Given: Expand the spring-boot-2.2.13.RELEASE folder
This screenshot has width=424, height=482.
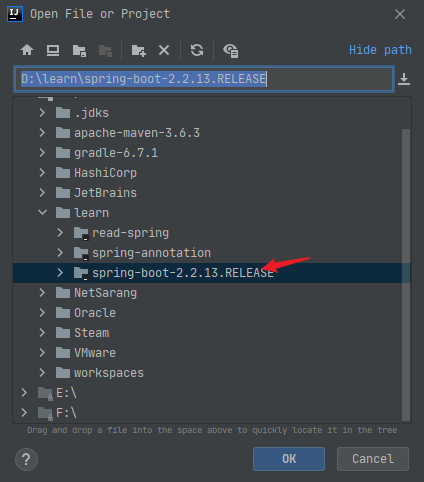Looking at the screenshot, I should [60, 273].
